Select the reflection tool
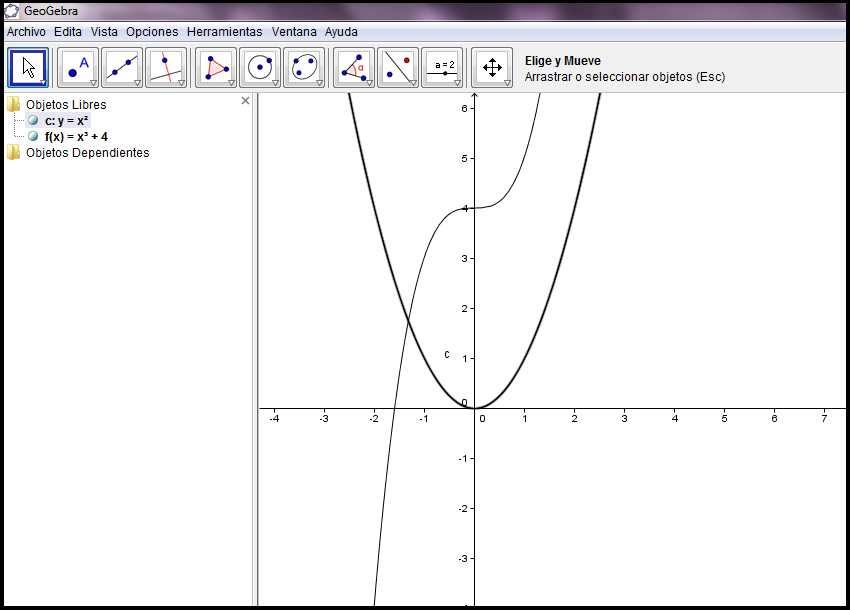850x610 pixels. pyautogui.click(x=400, y=66)
